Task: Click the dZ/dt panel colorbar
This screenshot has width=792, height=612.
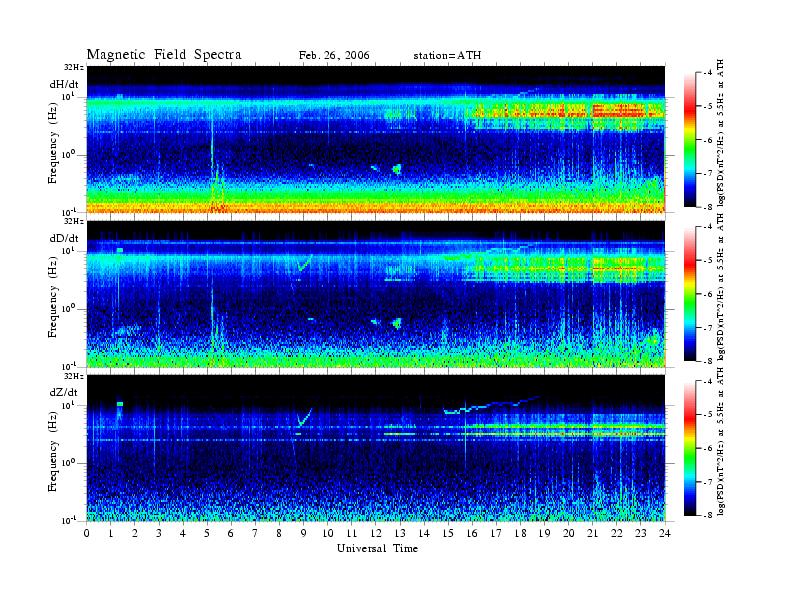Action: point(689,448)
